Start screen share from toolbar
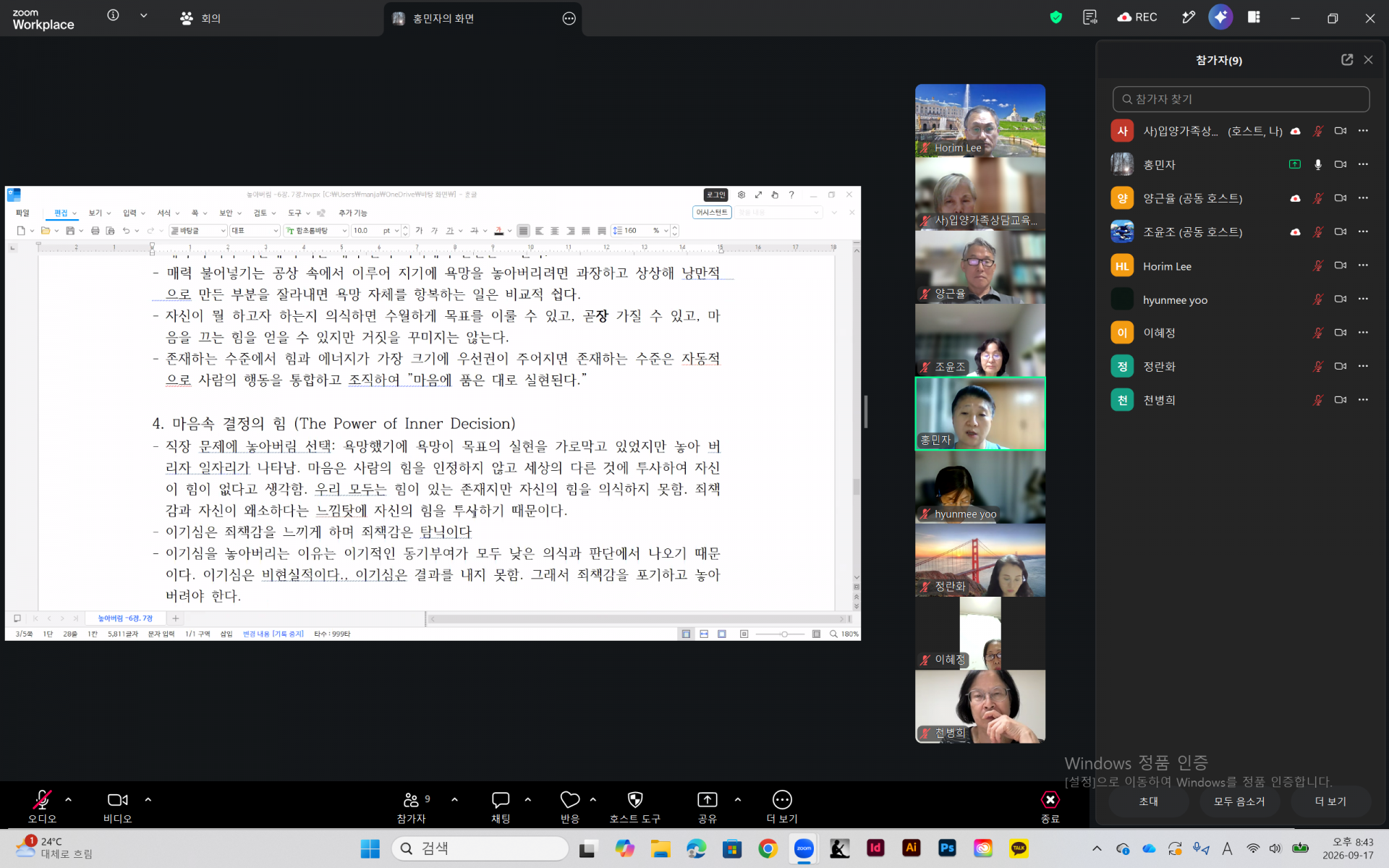The image size is (1389, 868). pyautogui.click(x=707, y=807)
